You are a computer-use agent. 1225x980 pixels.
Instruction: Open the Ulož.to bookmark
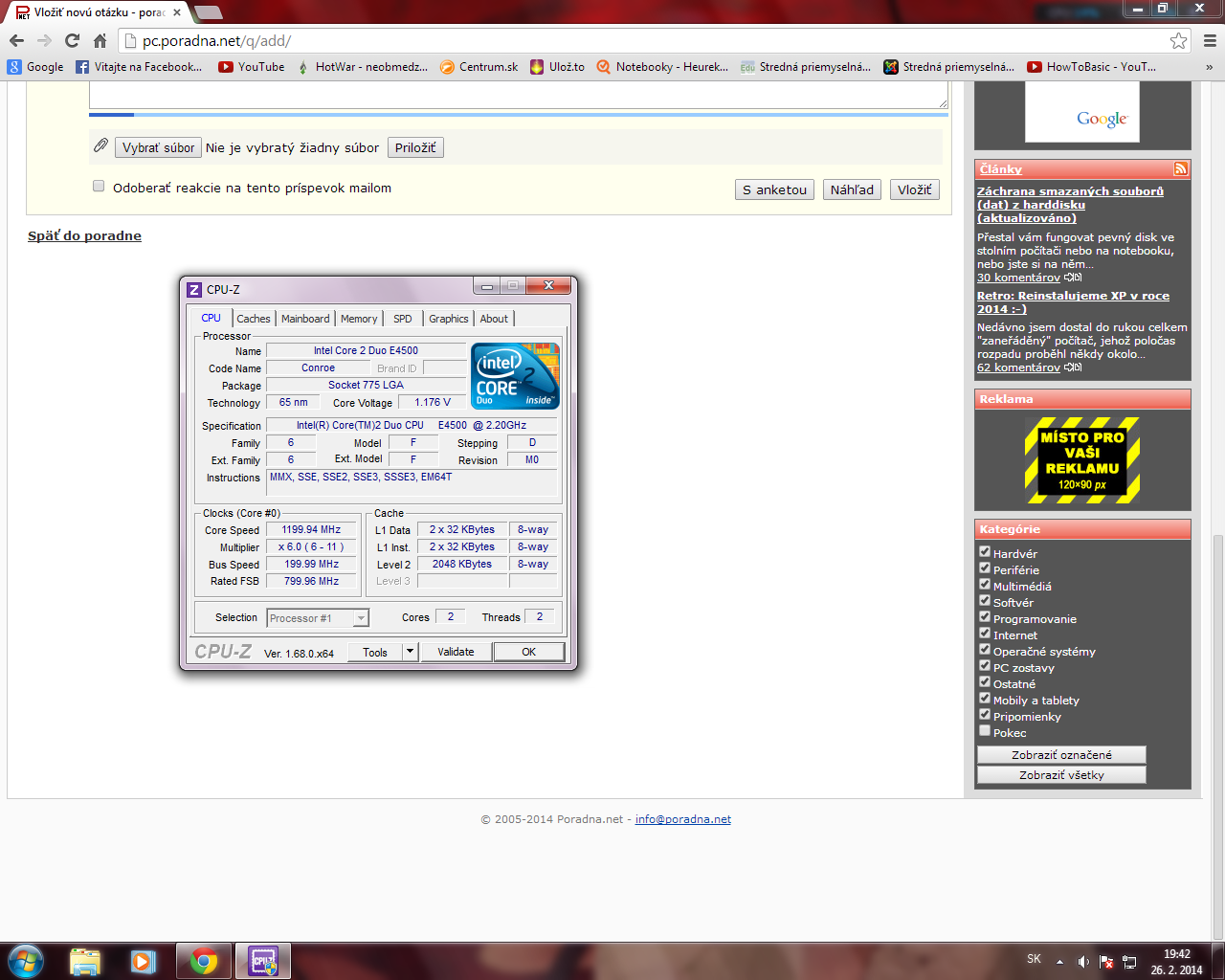click(557, 67)
